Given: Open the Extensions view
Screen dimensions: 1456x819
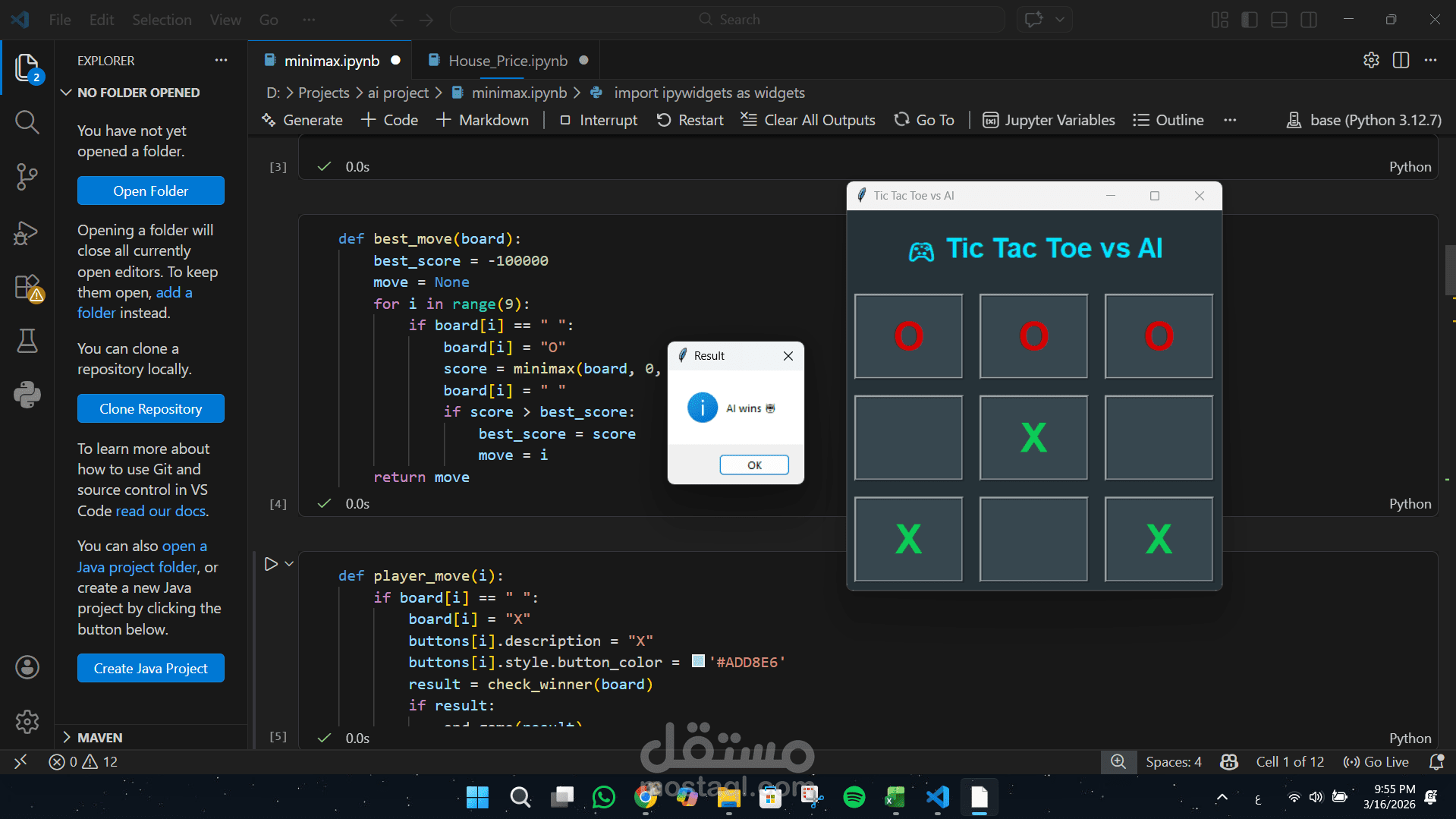Looking at the screenshot, I should [x=27, y=288].
